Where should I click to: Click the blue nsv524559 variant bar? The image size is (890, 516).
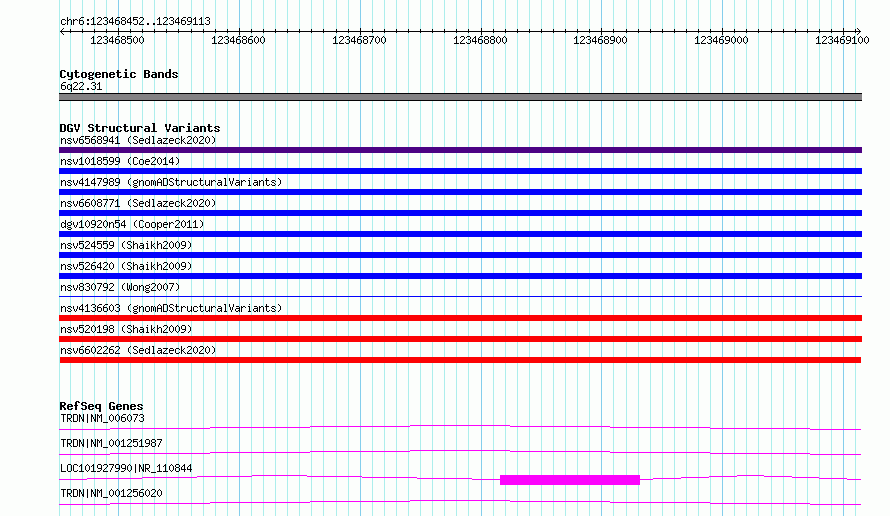(460, 255)
